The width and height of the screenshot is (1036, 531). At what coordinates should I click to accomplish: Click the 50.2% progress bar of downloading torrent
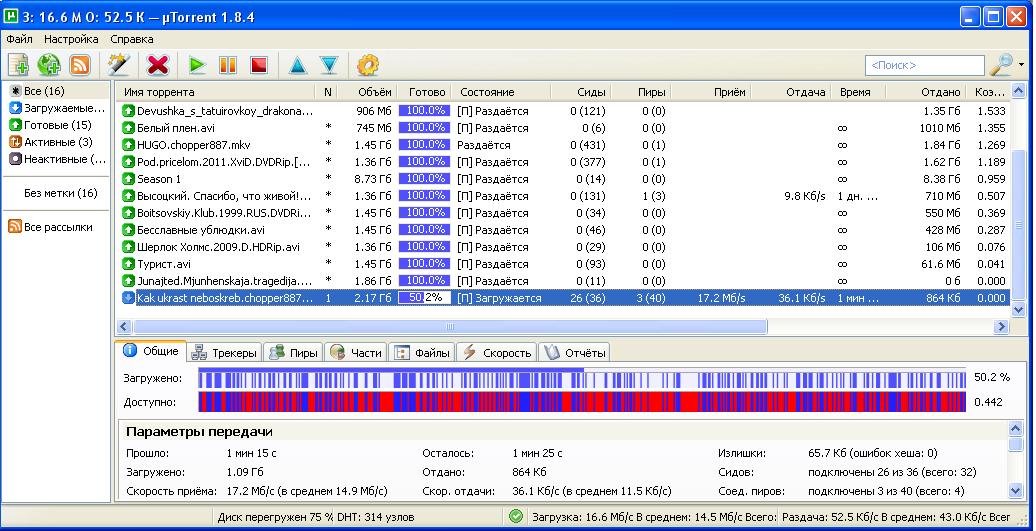pyautogui.click(x=424, y=298)
